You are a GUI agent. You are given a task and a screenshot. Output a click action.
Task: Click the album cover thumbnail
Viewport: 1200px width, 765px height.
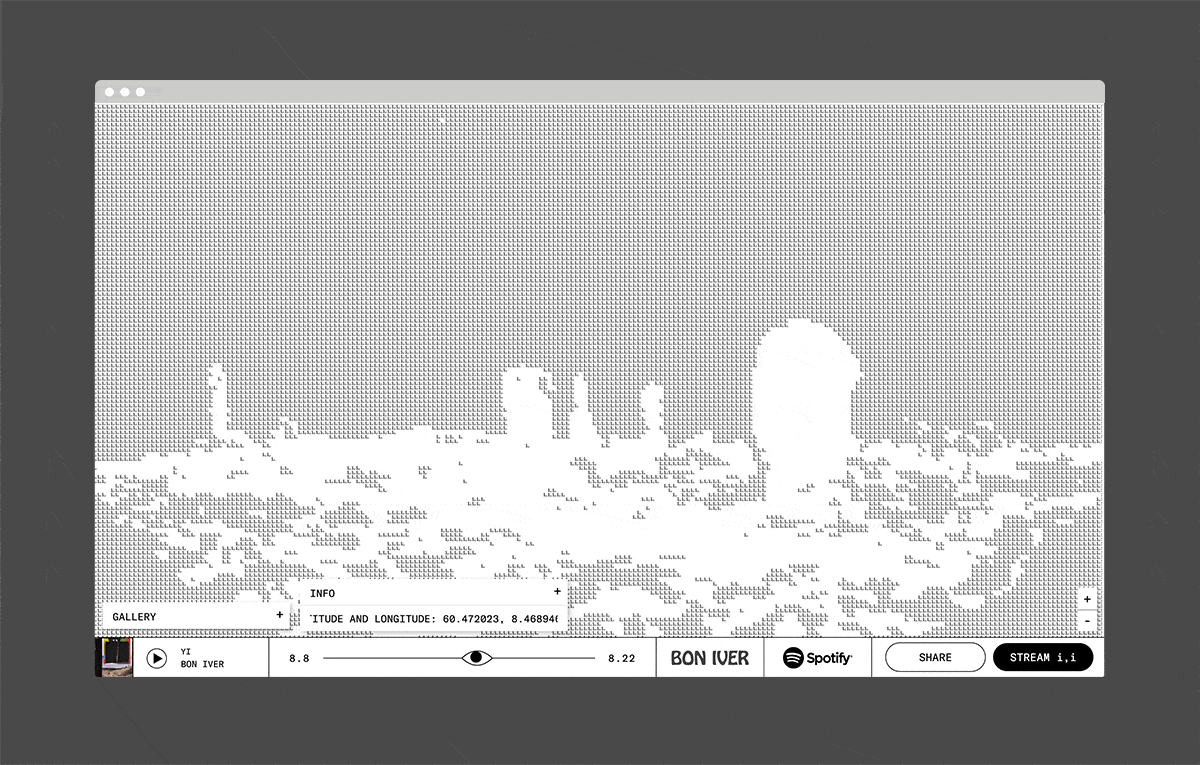[114, 658]
